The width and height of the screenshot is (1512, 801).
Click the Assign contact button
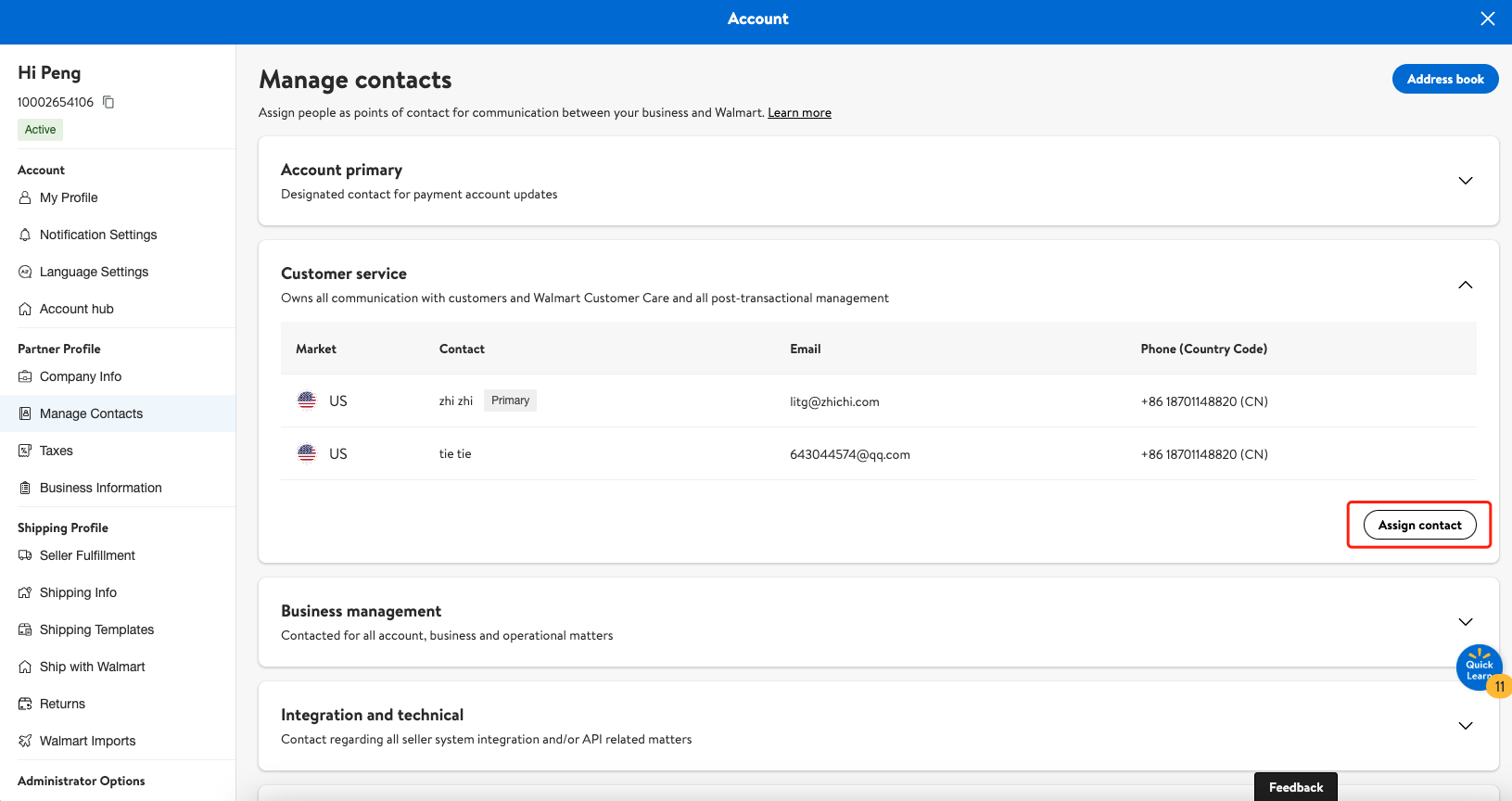click(x=1419, y=525)
